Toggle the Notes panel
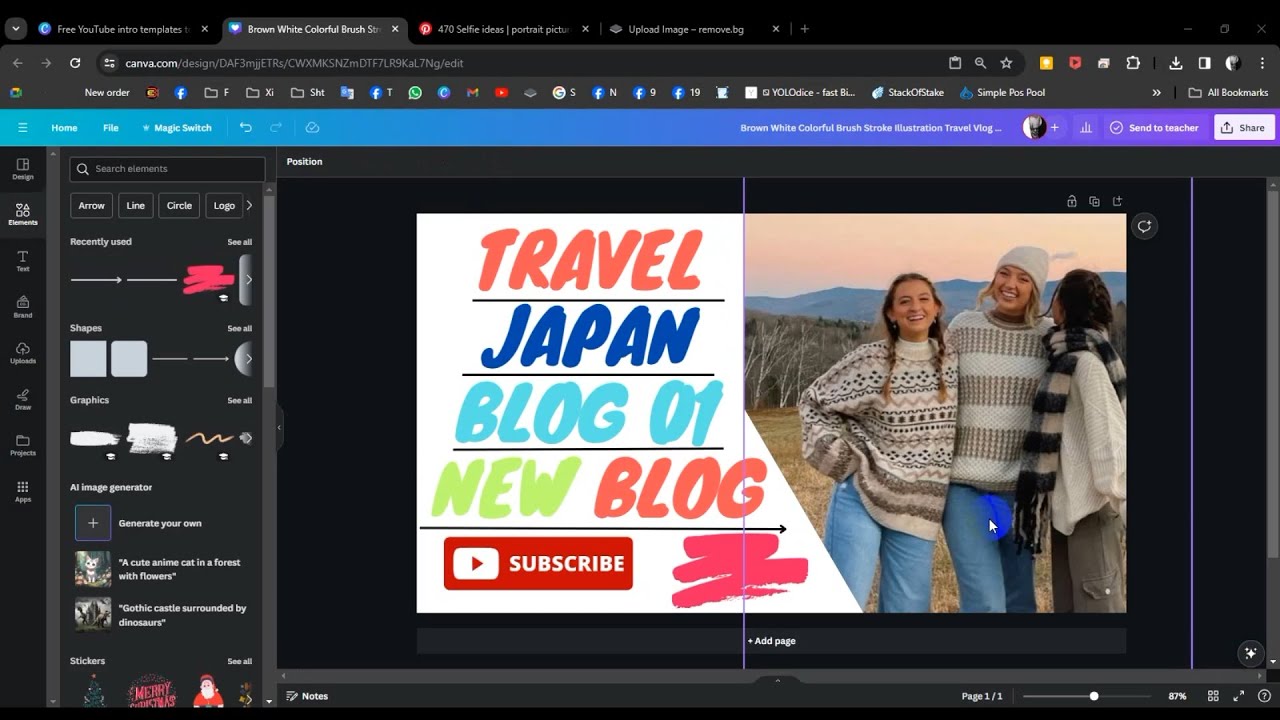1280x720 pixels. 307,696
